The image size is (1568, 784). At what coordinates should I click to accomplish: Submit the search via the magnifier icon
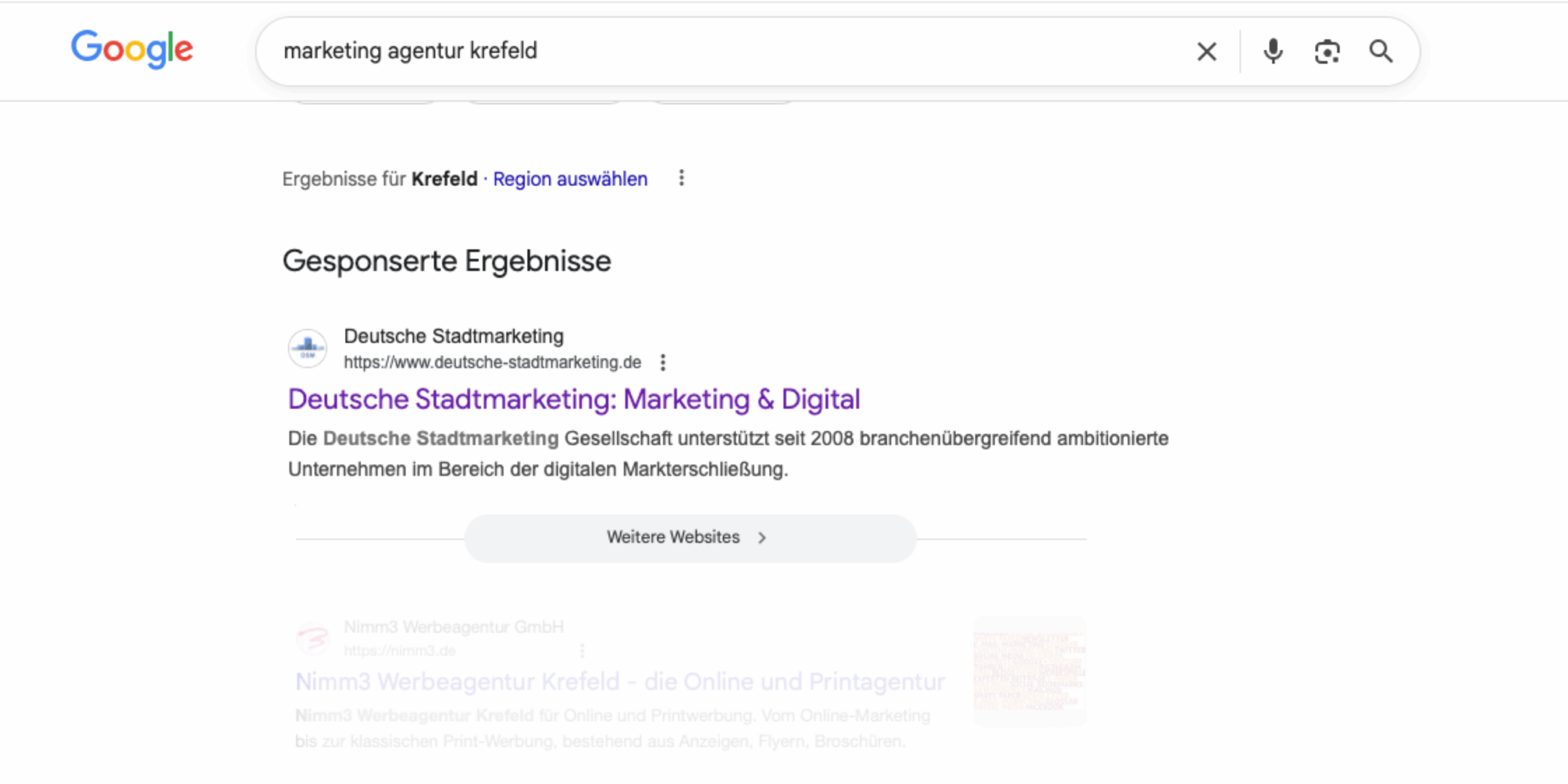coord(1381,51)
